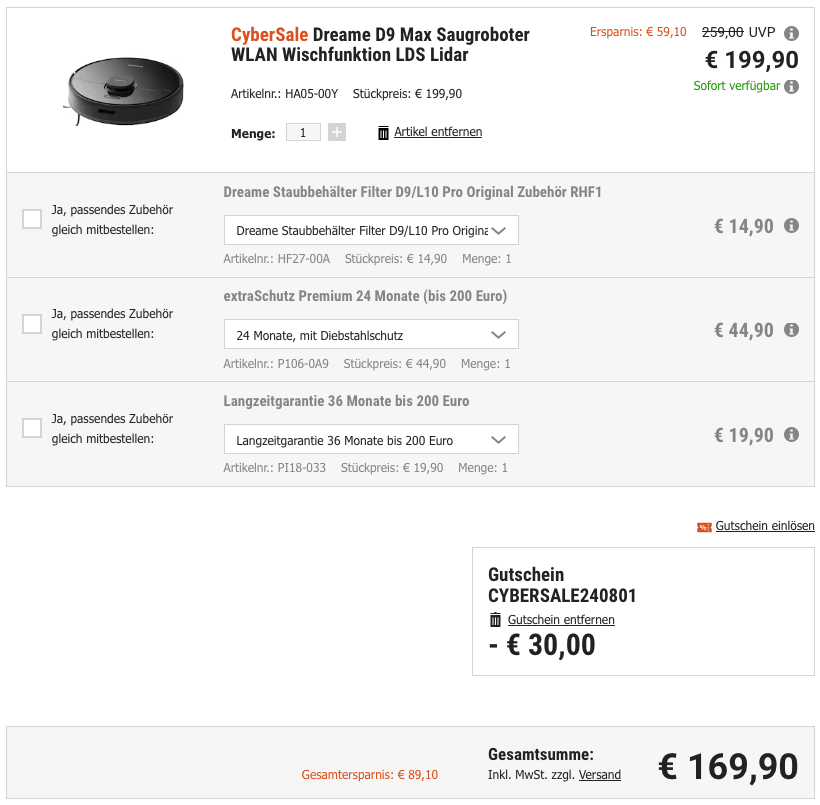
Task: Open the Versand link in Gesamtsumme
Action: [600, 775]
